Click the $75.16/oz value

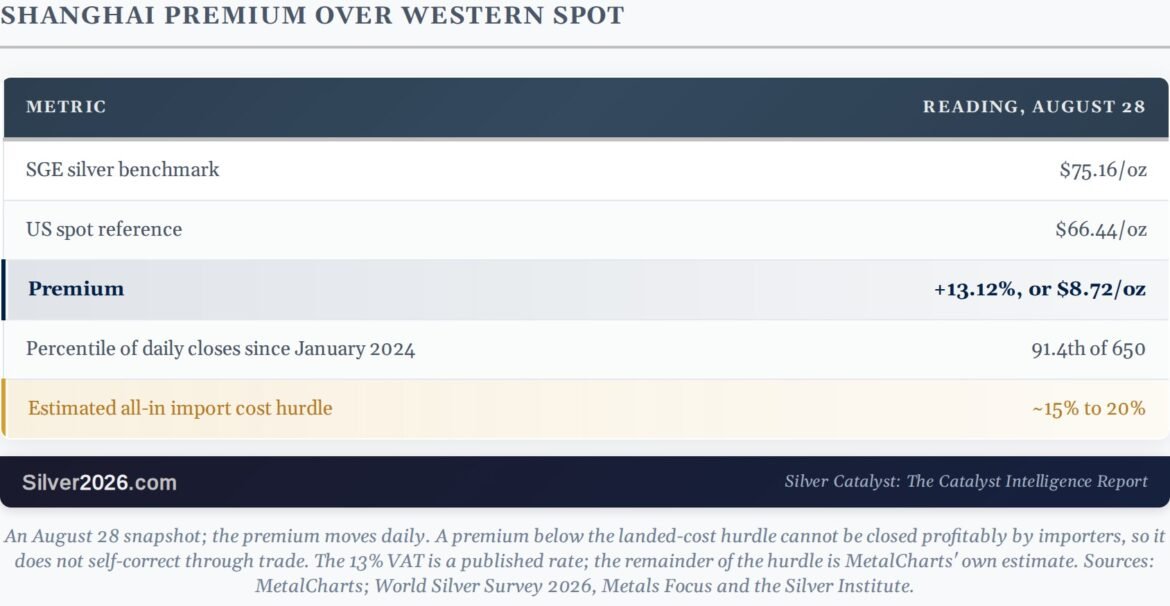(x=1103, y=169)
